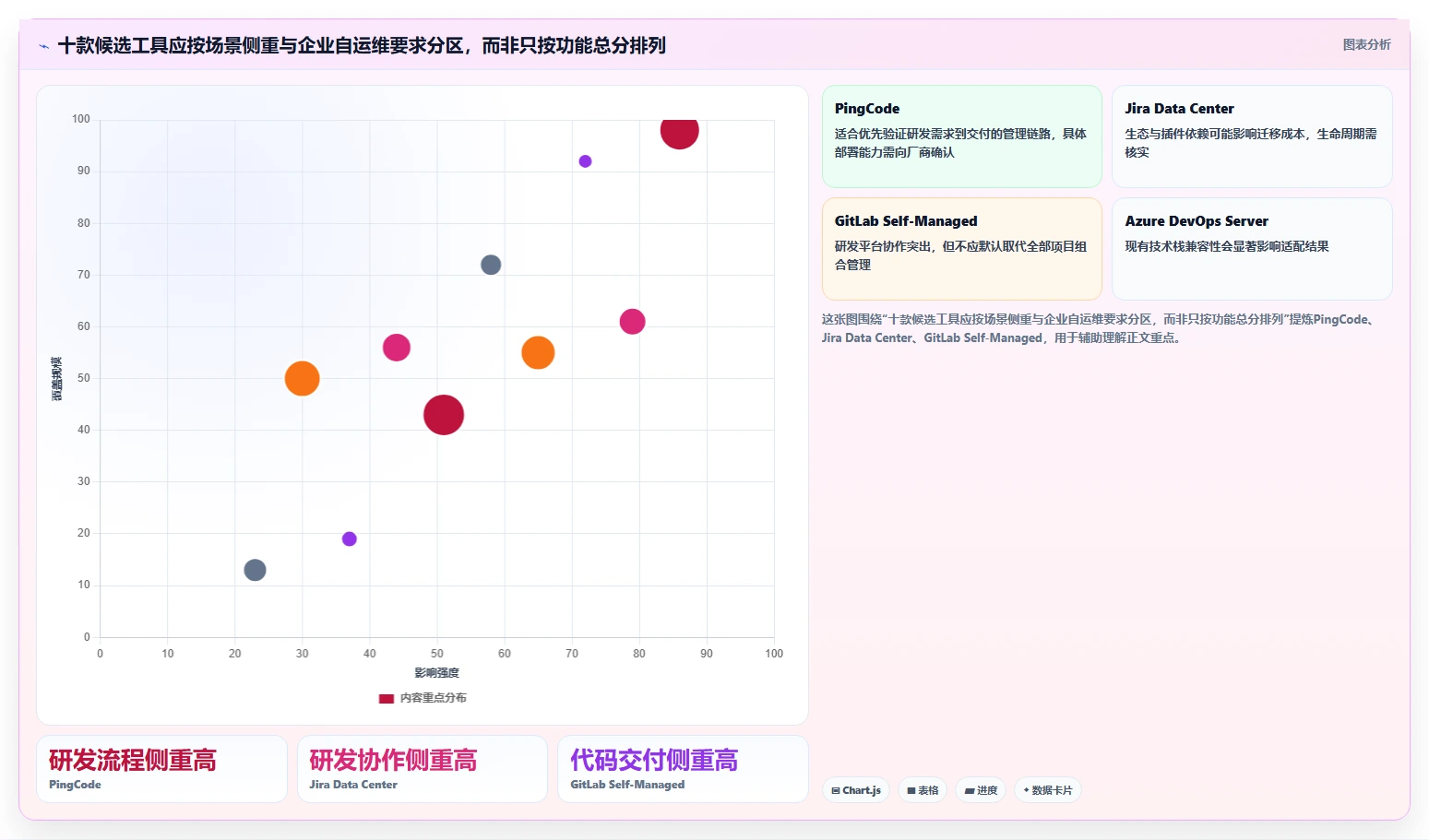Click the 代码交付侧重高 GitLab stat card
The image size is (1429, 840).
tap(683, 769)
